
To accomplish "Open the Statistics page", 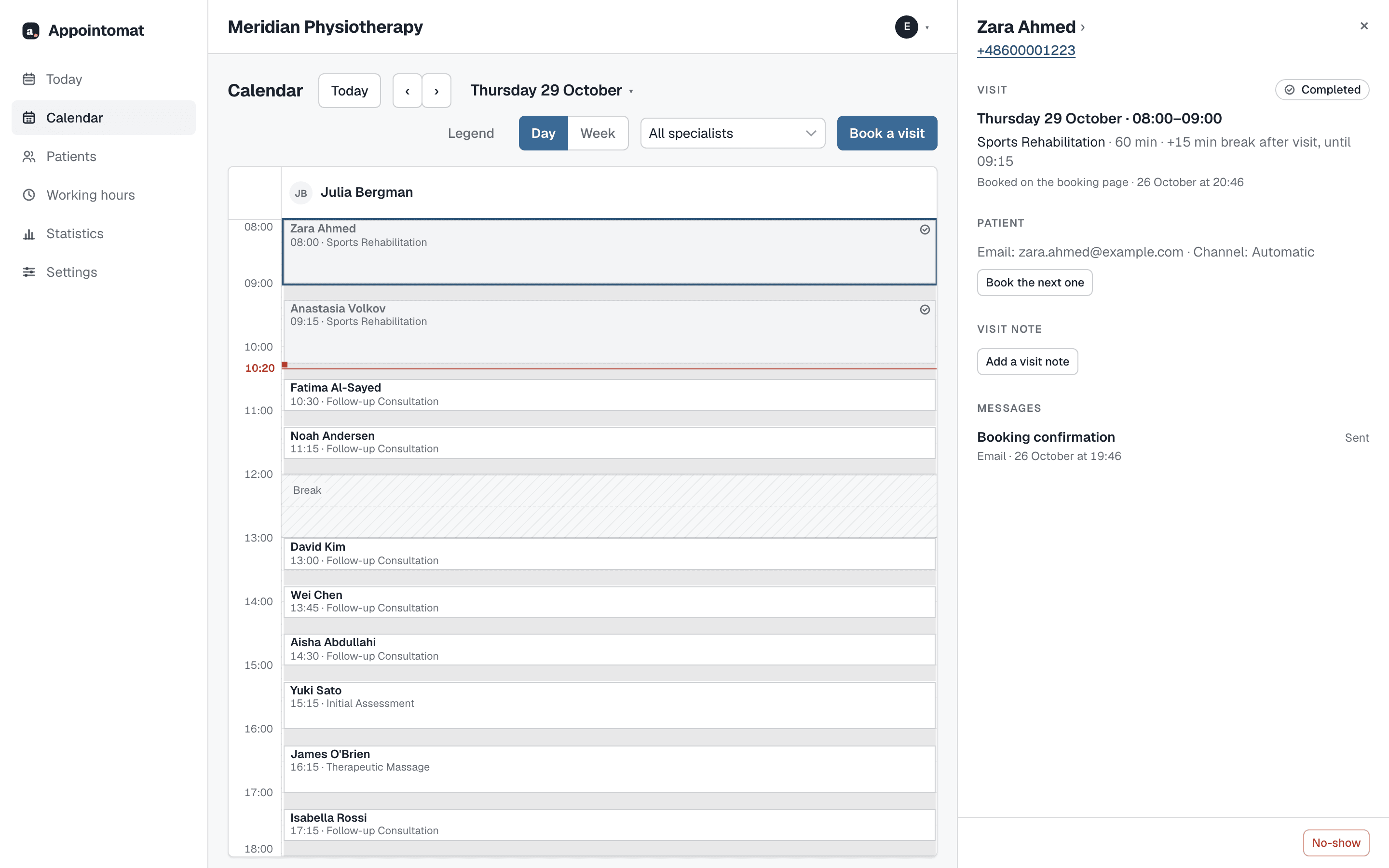I will [103, 234].
